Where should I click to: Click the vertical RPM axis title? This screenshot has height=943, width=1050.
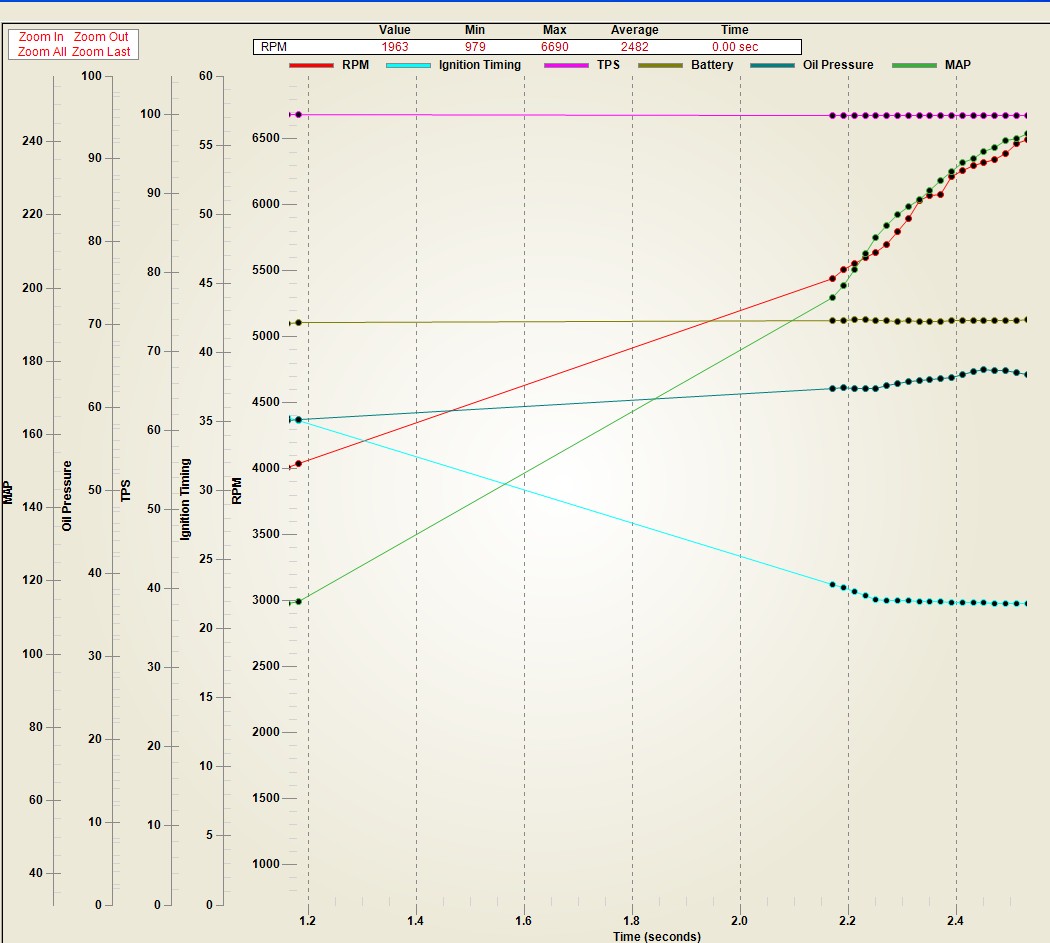236,490
